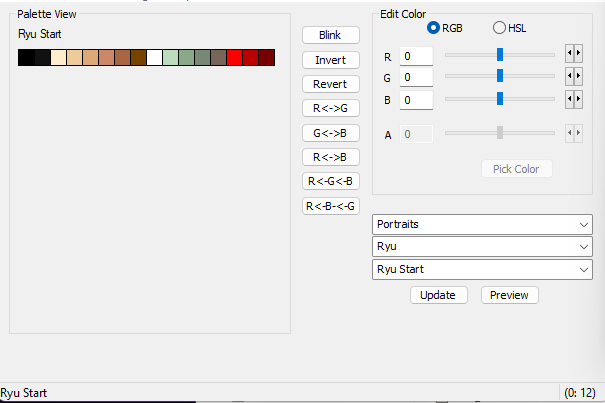
Task: Click the B value right stepper arrow
Action: [578, 99]
